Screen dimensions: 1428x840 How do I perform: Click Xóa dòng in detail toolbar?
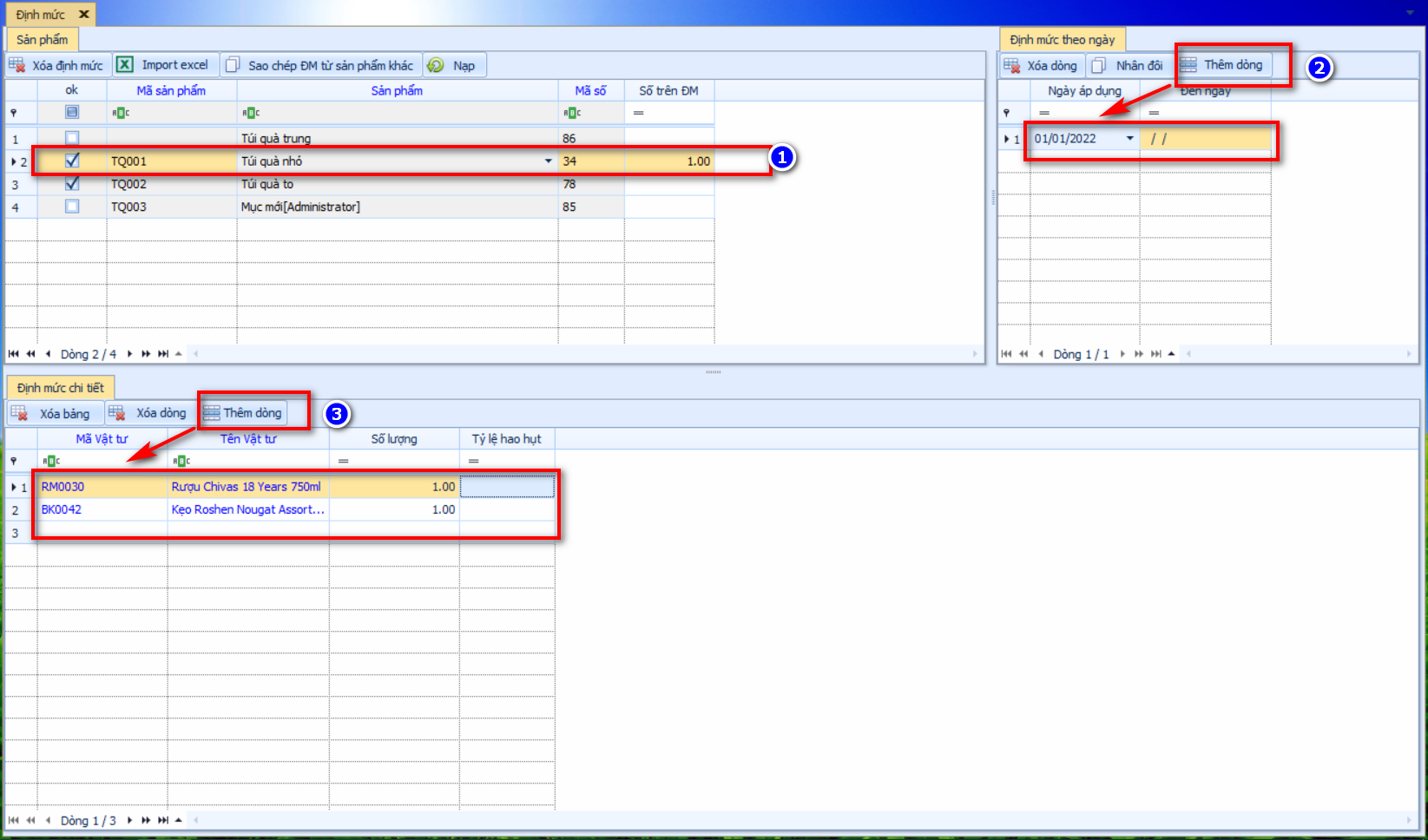click(149, 413)
